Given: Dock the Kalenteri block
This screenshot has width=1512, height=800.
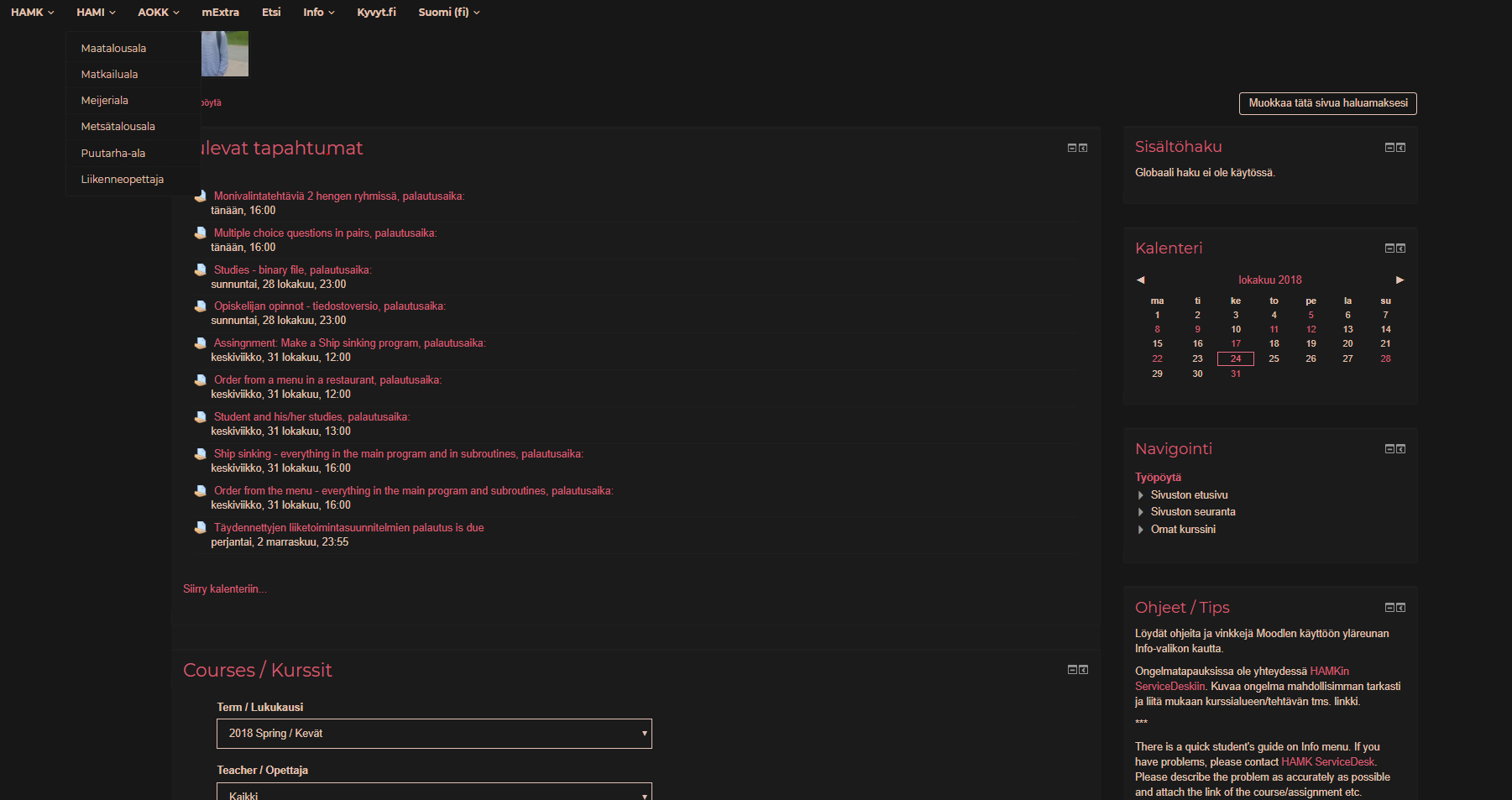Looking at the screenshot, I should coord(1400,248).
